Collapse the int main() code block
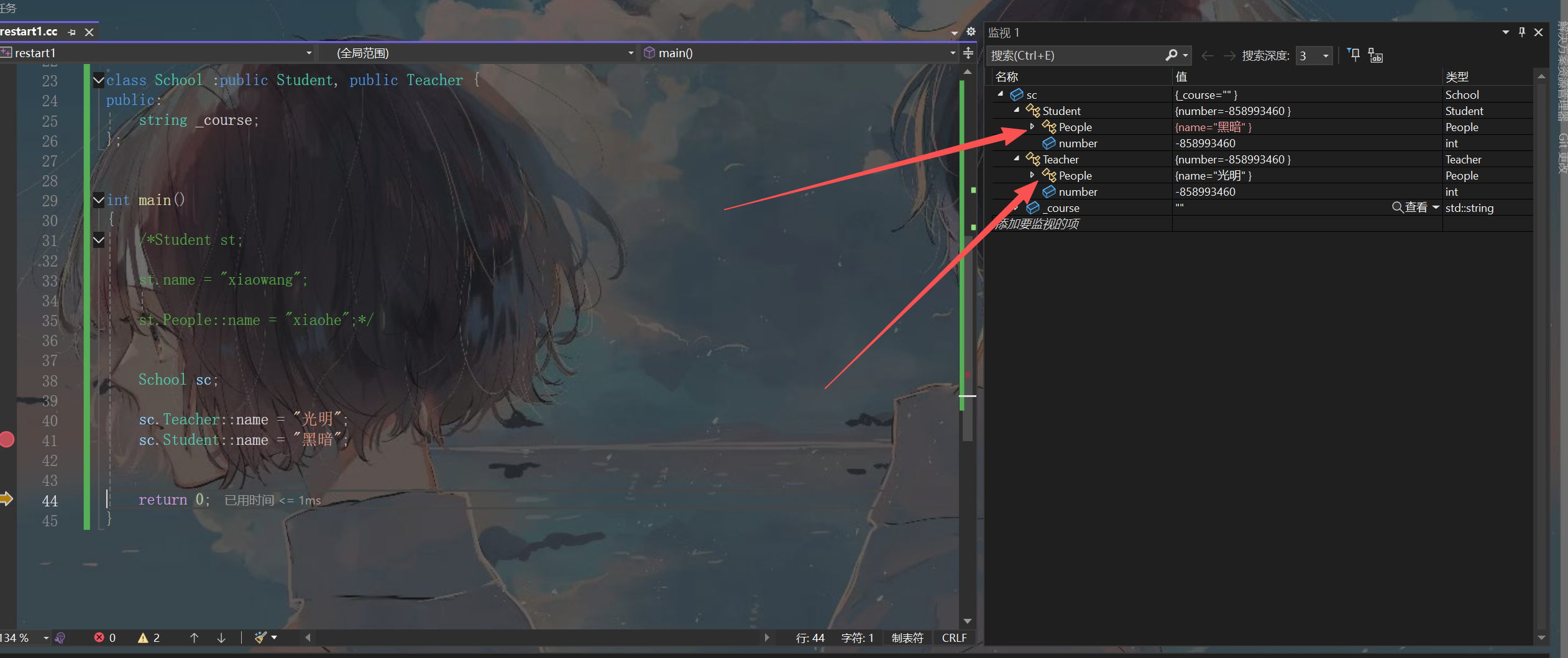 coord(98,199)
